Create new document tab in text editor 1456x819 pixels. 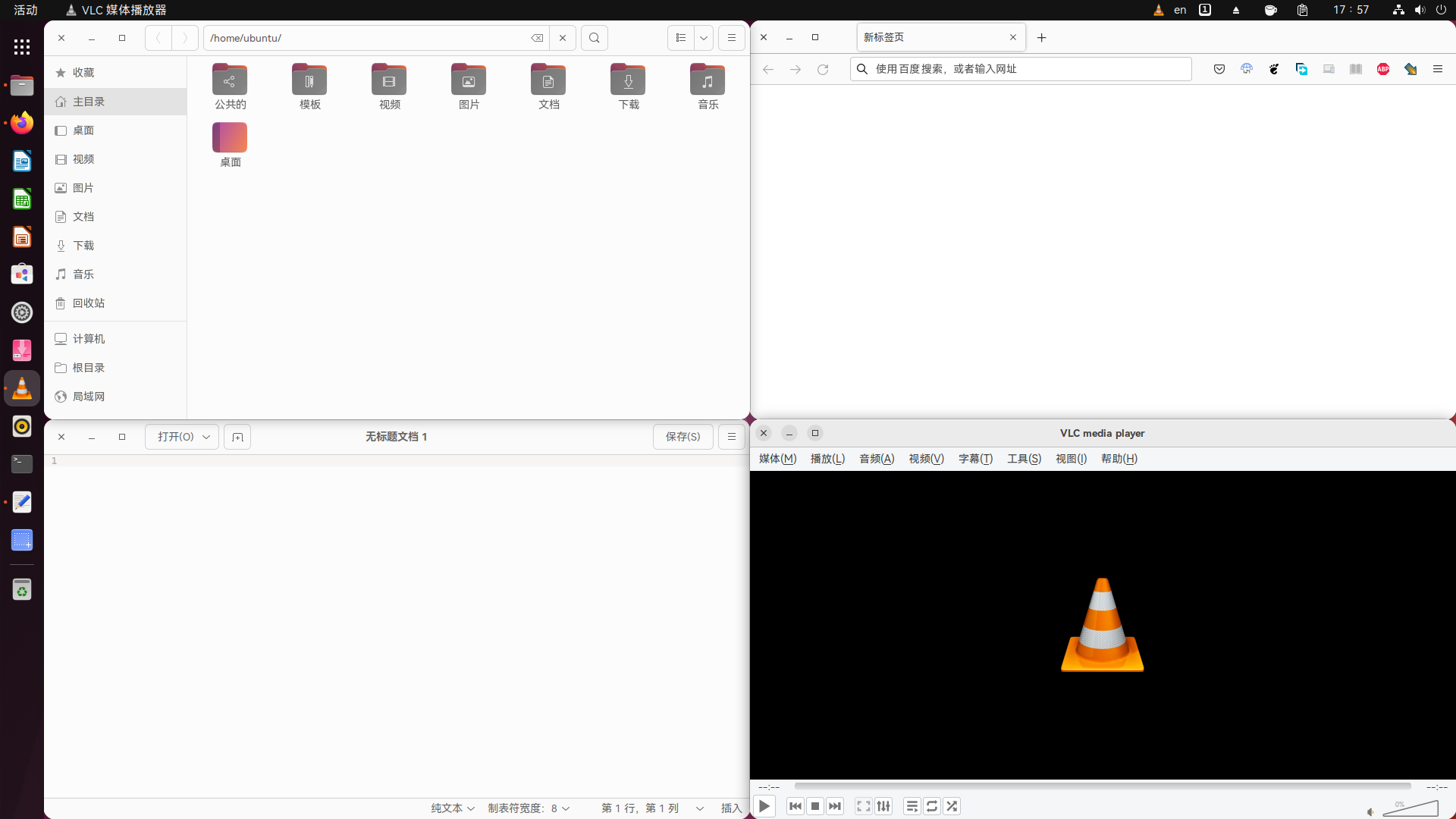(237, 437)
